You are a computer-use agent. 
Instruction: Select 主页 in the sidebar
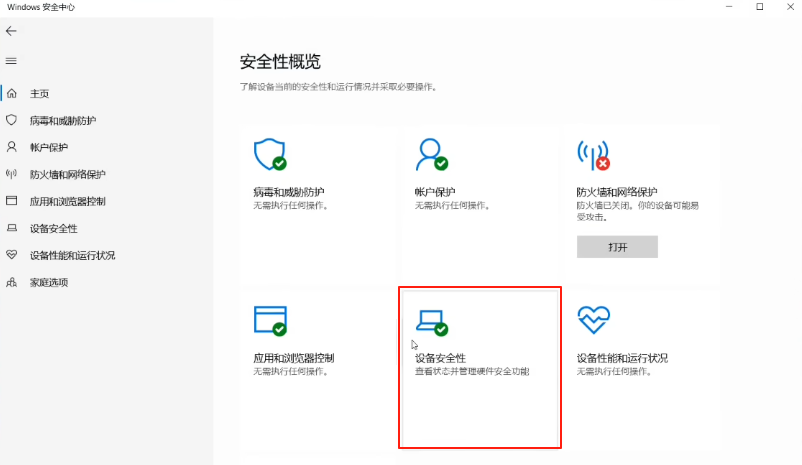(39, 94)
